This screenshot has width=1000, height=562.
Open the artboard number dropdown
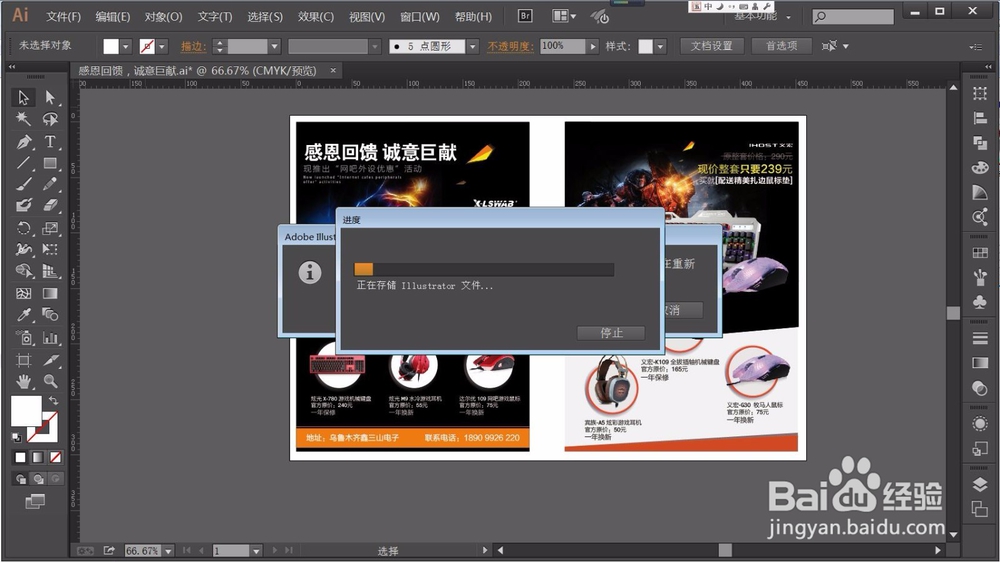tap(256, 551)
